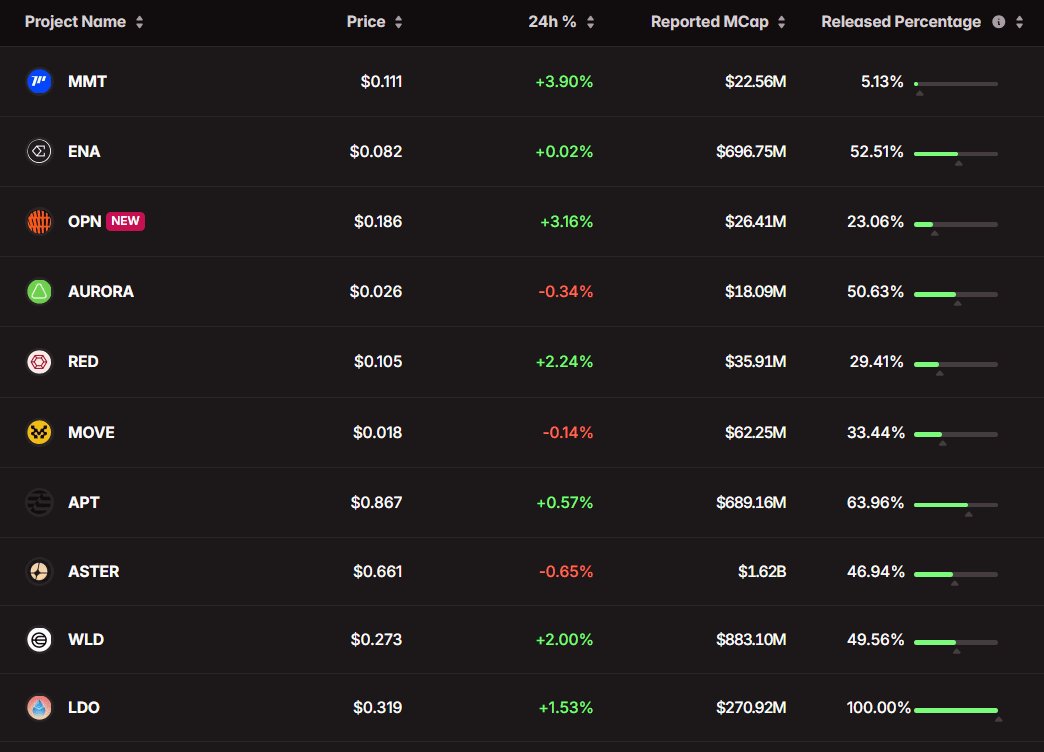Sort by Price column arrows
Image resolution: width=1044 pixels, height=752 pixels.
tap(399, 22)
